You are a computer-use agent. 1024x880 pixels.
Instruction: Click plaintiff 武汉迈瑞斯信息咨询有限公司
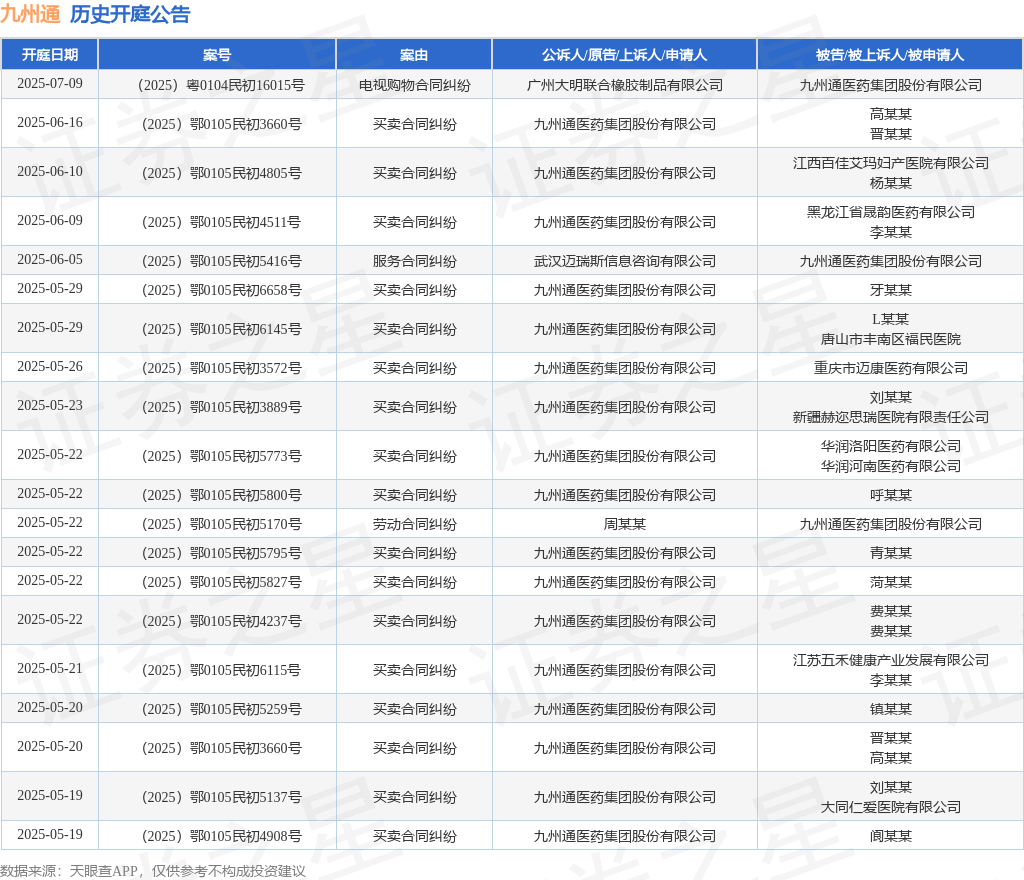(x=625, y=261)
